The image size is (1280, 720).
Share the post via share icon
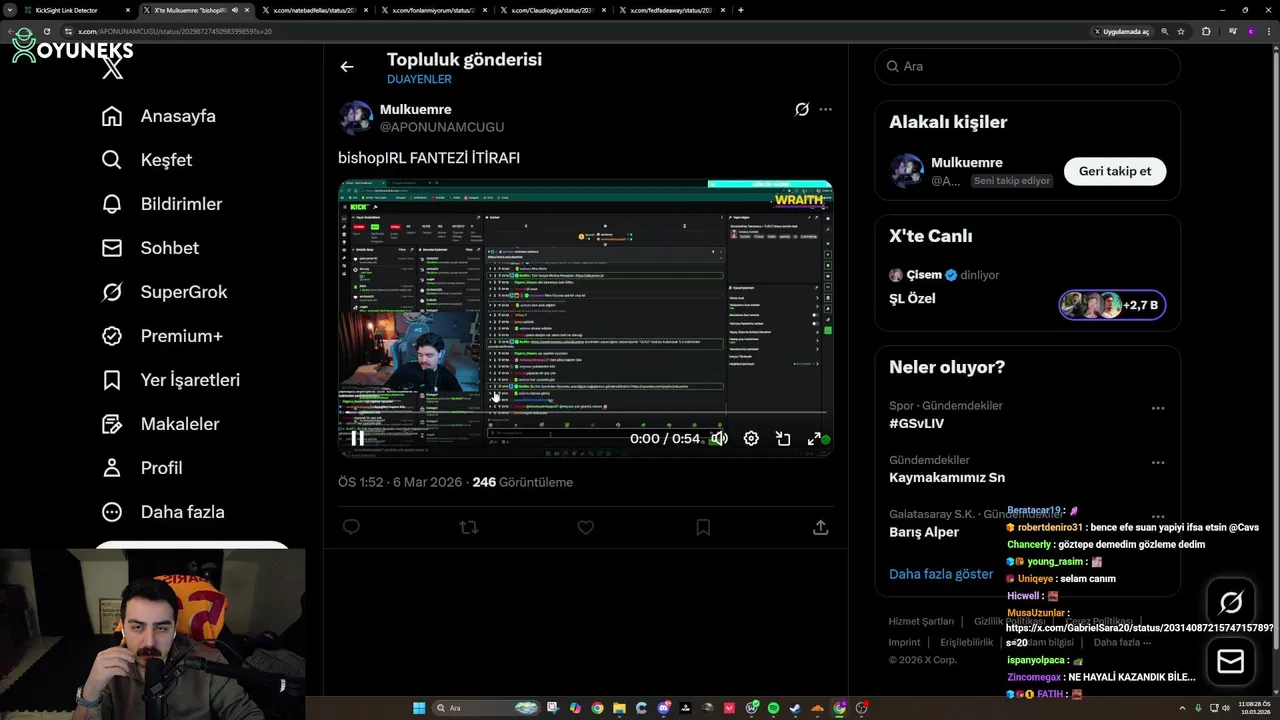point(821,527)
